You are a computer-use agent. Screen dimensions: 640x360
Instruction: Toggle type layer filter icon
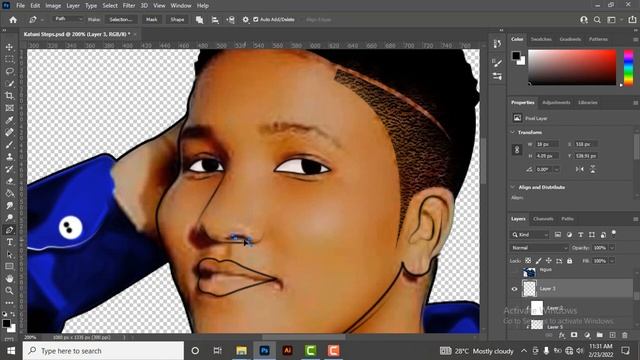[x=580, y=235]
